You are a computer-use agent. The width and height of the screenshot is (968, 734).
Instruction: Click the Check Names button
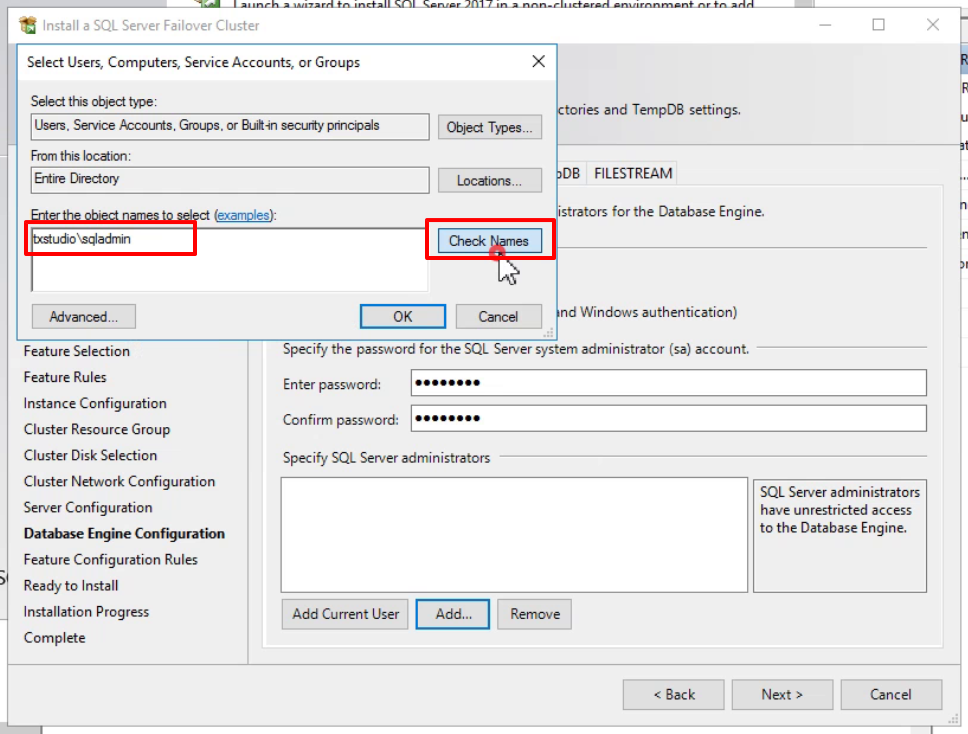[x=490, y=241]
